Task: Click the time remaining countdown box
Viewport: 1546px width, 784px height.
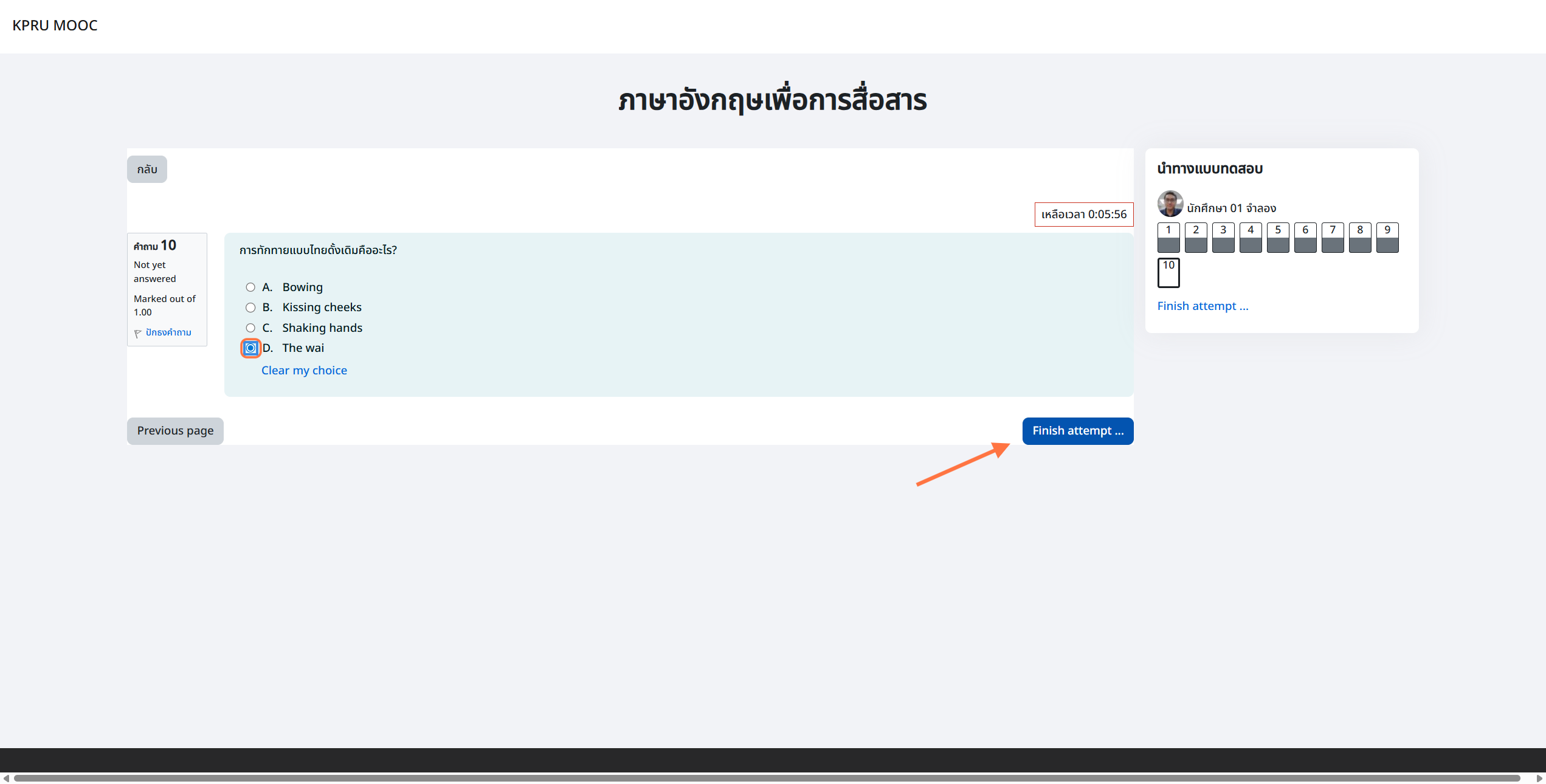Action: click(1084, 215)
